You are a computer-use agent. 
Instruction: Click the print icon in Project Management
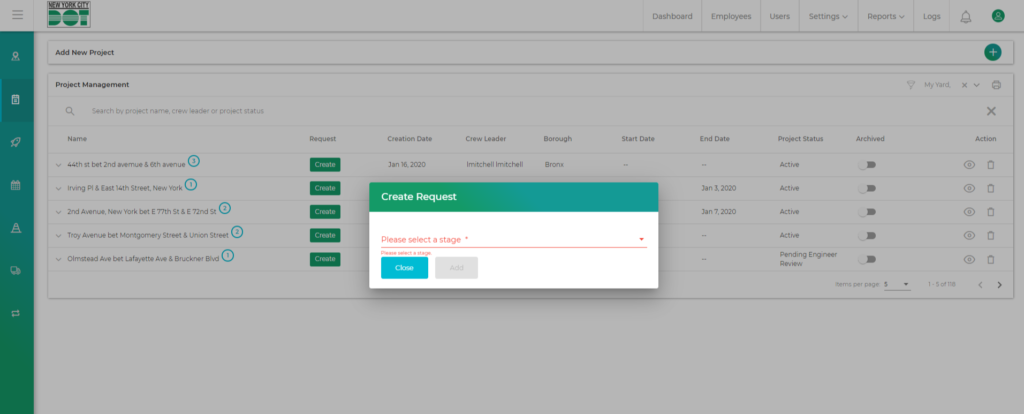(x=996, y=86)
